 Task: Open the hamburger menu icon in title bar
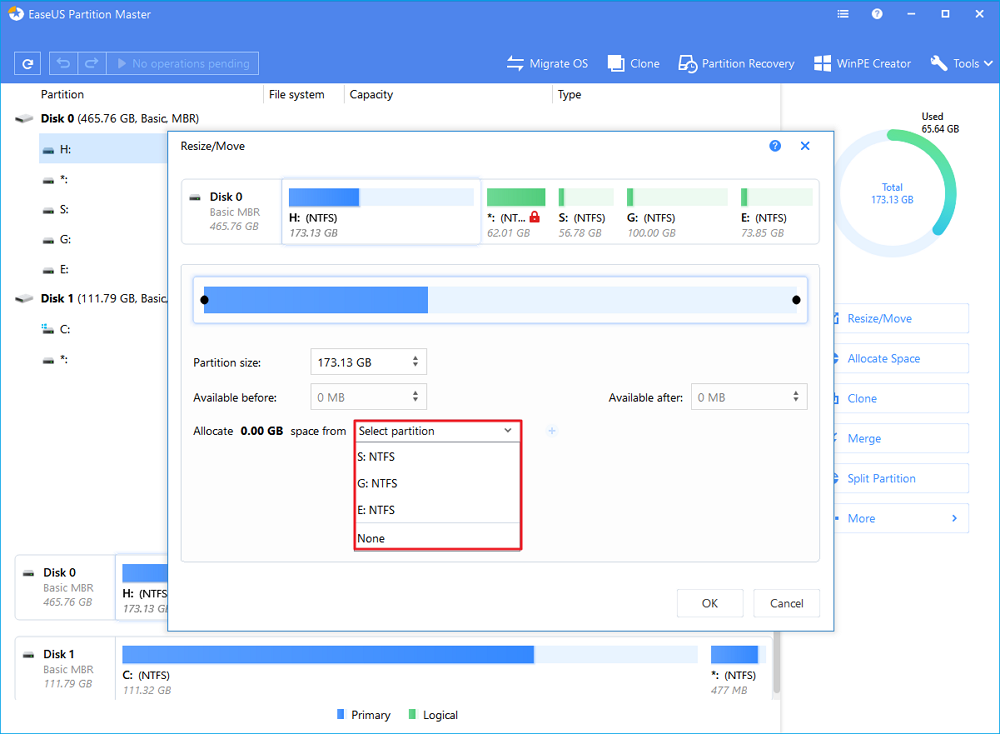(x=843, y=14)
